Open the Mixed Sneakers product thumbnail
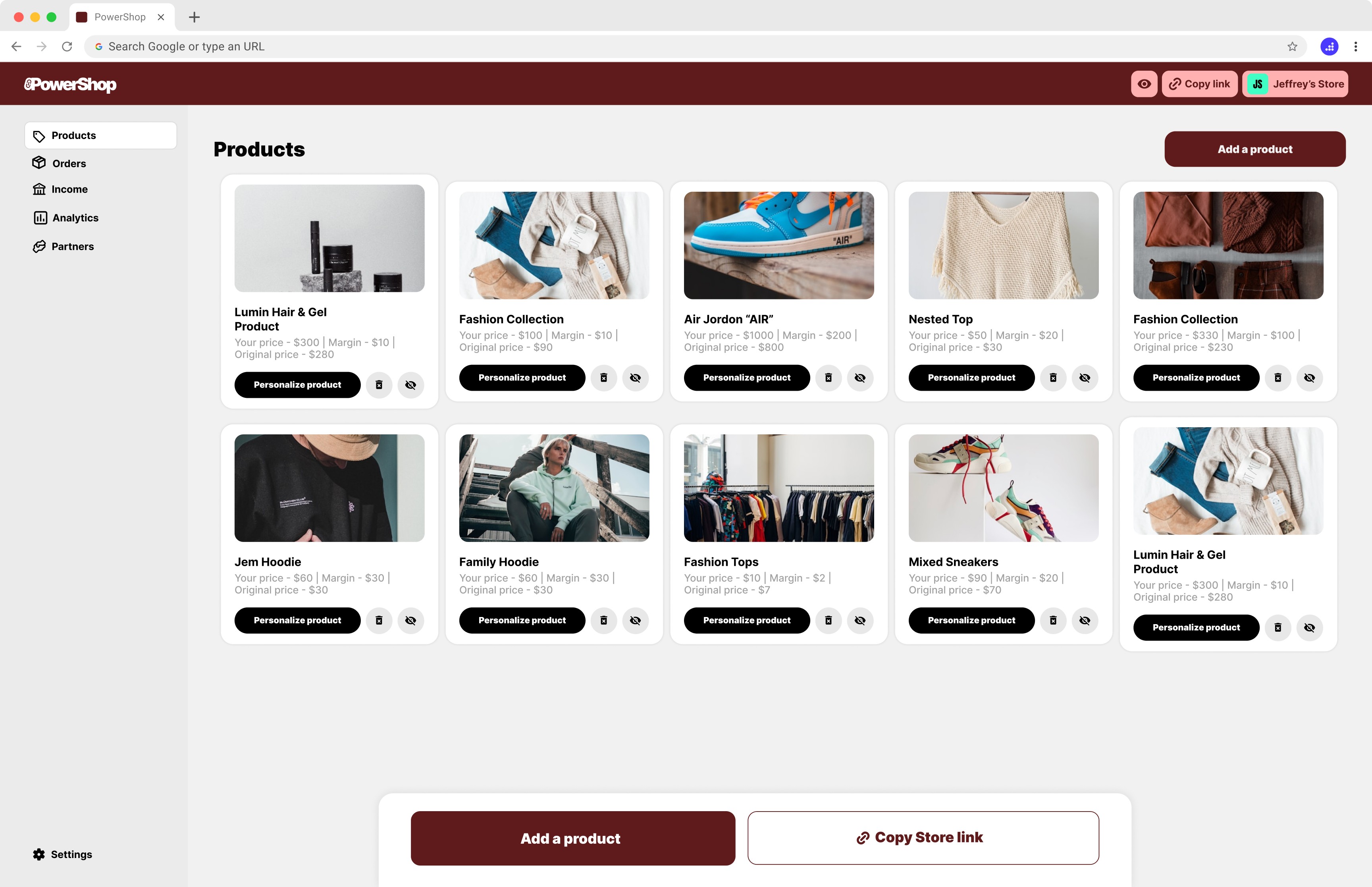Viewport: 1372px width, 887px height. tap(1004, 488)
